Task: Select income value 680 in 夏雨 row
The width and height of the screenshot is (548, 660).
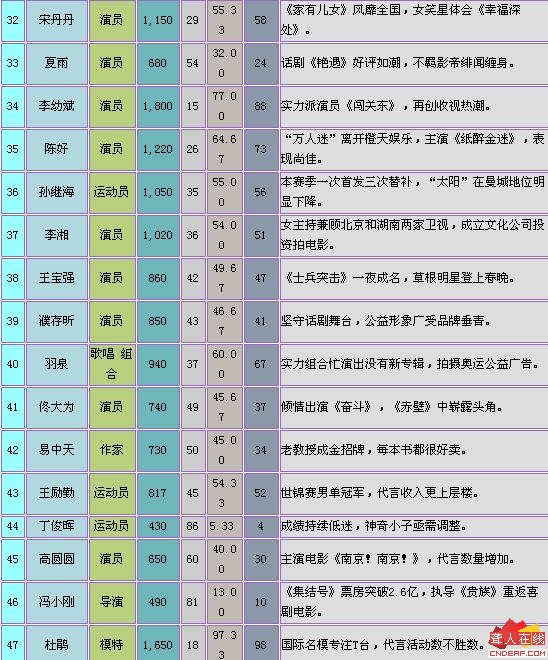Action: pos(157,63)
